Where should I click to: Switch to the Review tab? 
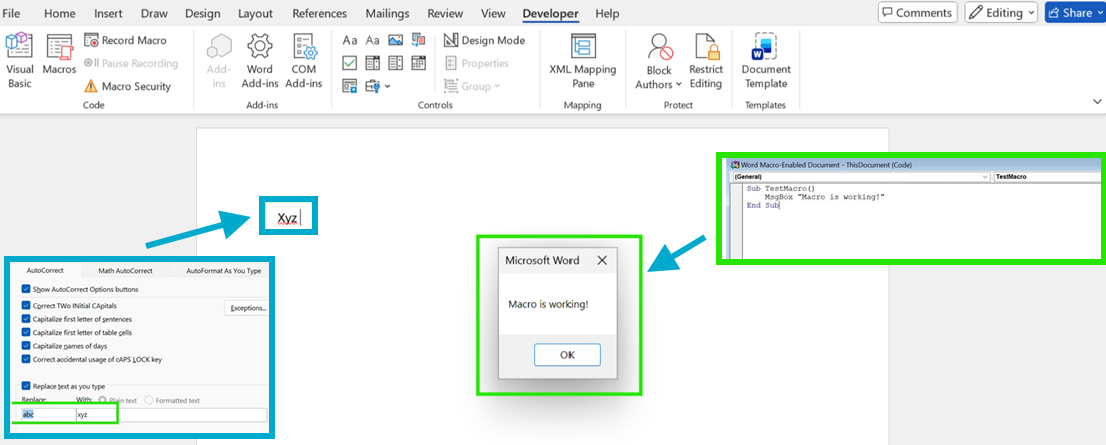tap(445, 13)
